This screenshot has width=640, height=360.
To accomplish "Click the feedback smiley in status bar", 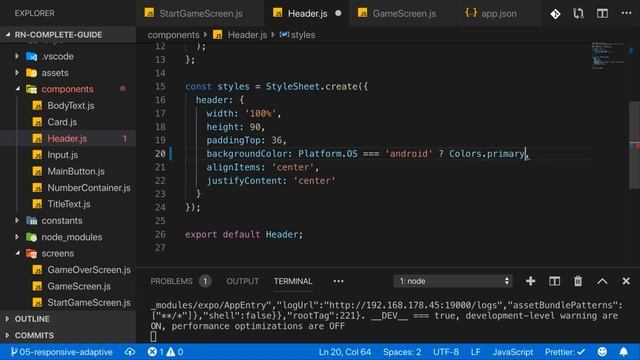I will pyautogui.click(x=602, y=352).
